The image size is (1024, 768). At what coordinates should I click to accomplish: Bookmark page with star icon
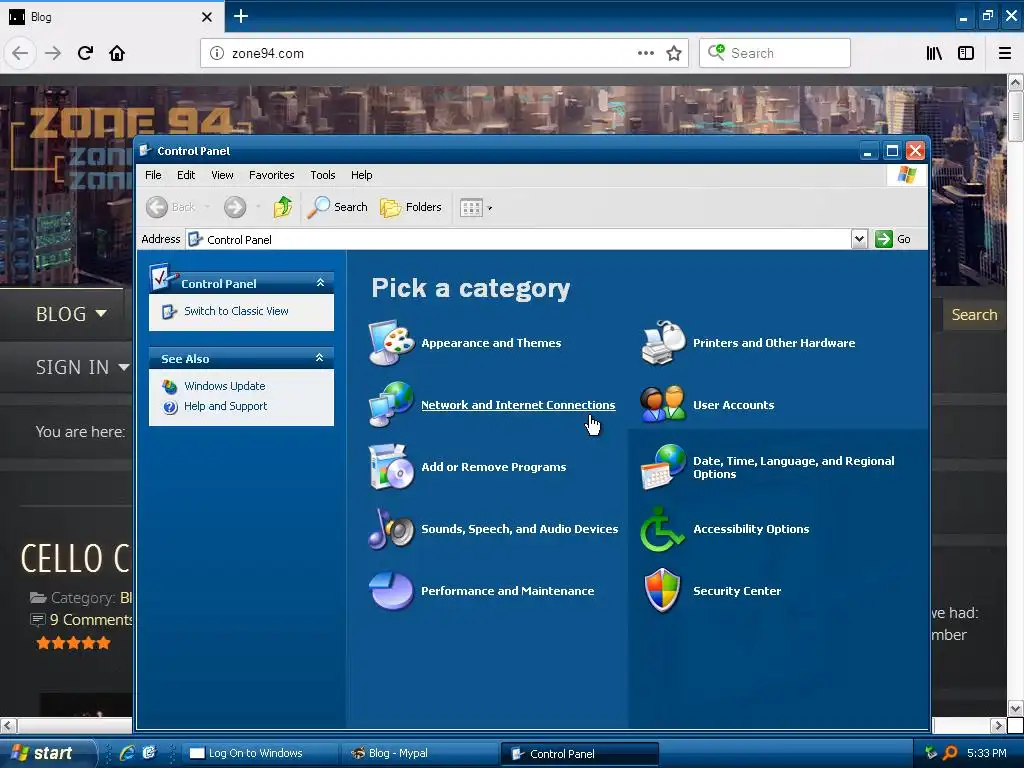click(x=674, y=53)
